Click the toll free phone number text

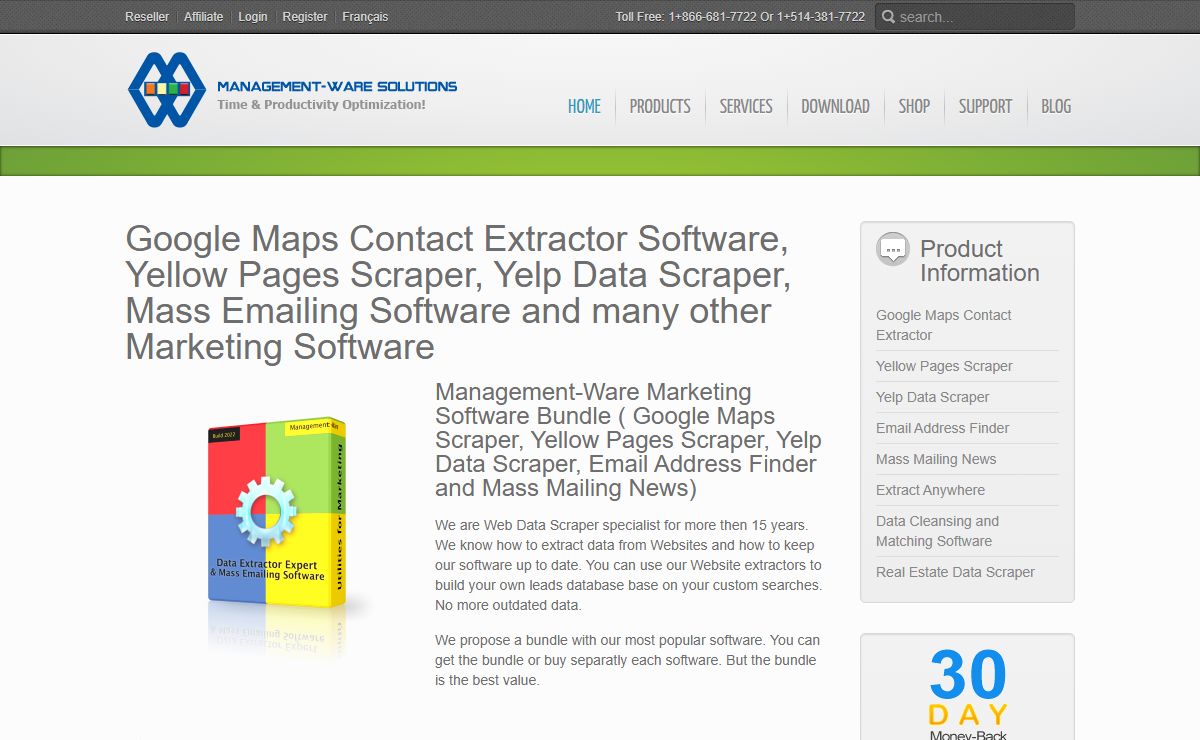740,17
